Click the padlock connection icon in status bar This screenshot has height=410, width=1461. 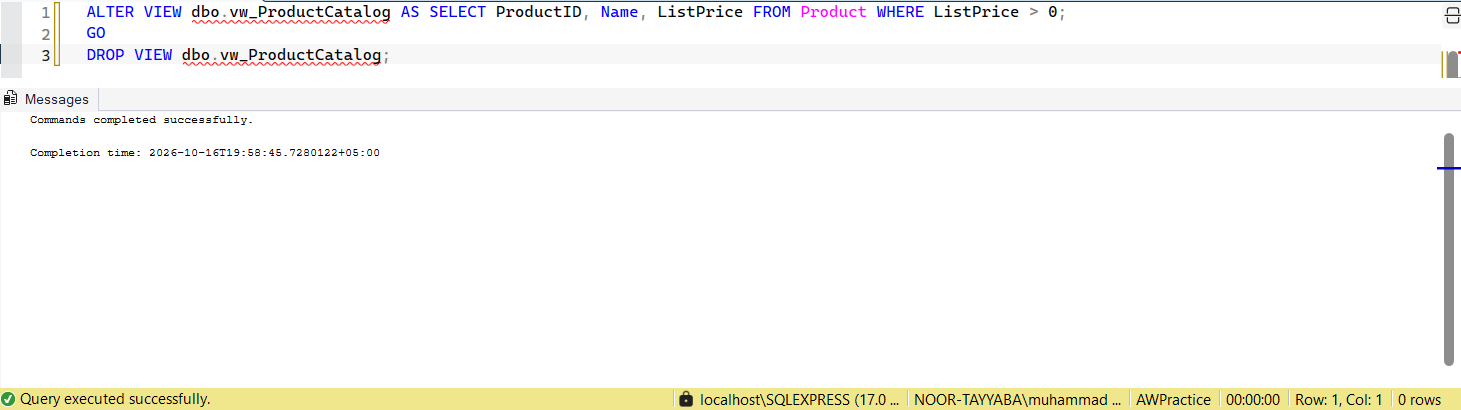685,399
